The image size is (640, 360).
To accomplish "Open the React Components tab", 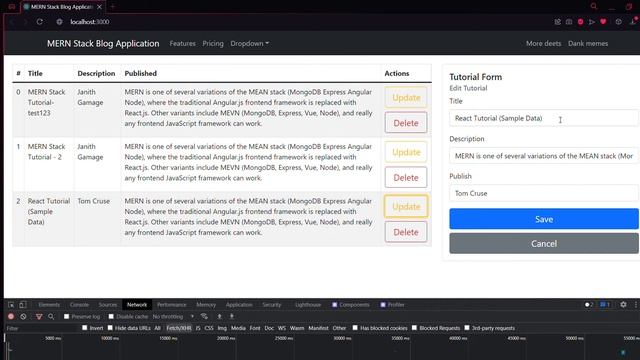I will (x=351, y=304).
